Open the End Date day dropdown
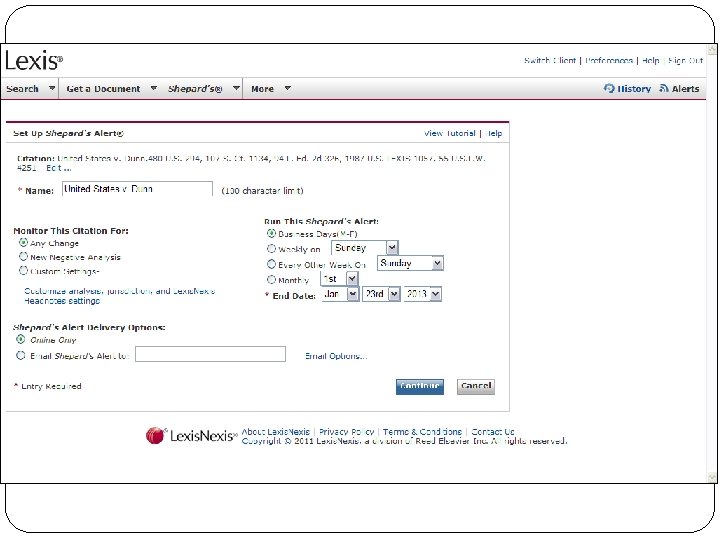Viewport: 720px width, 540px height. [x=381, y=294]
